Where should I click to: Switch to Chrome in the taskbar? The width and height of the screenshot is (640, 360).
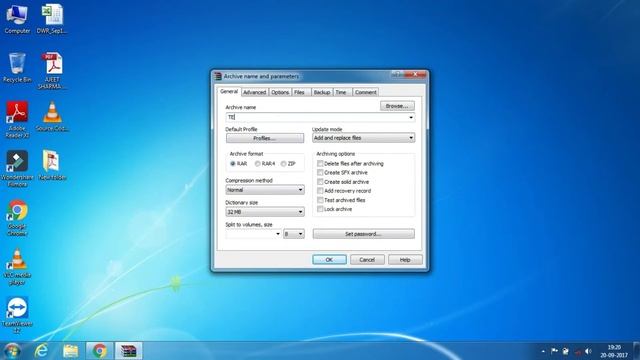tap(99, 351)
